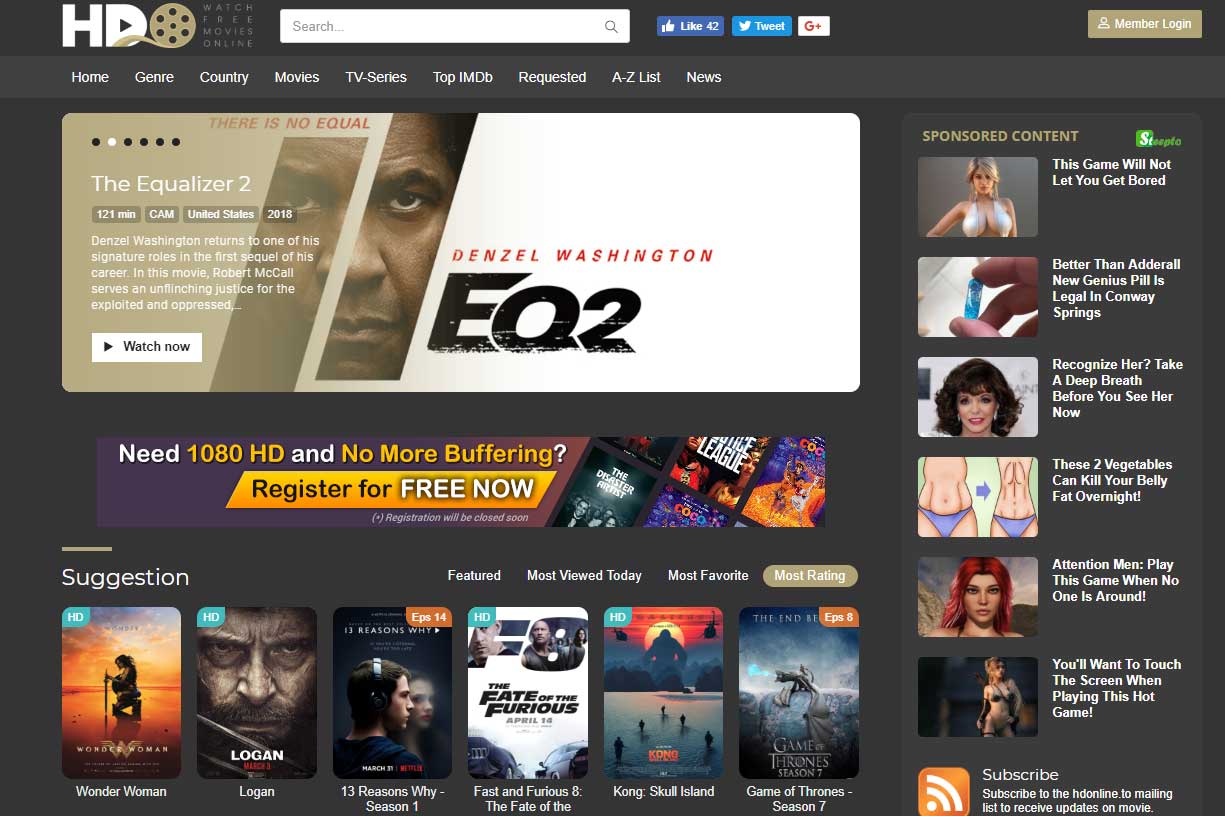Select the Most Rating tab
Screen dimensions: 1225x816
point(810,575)
